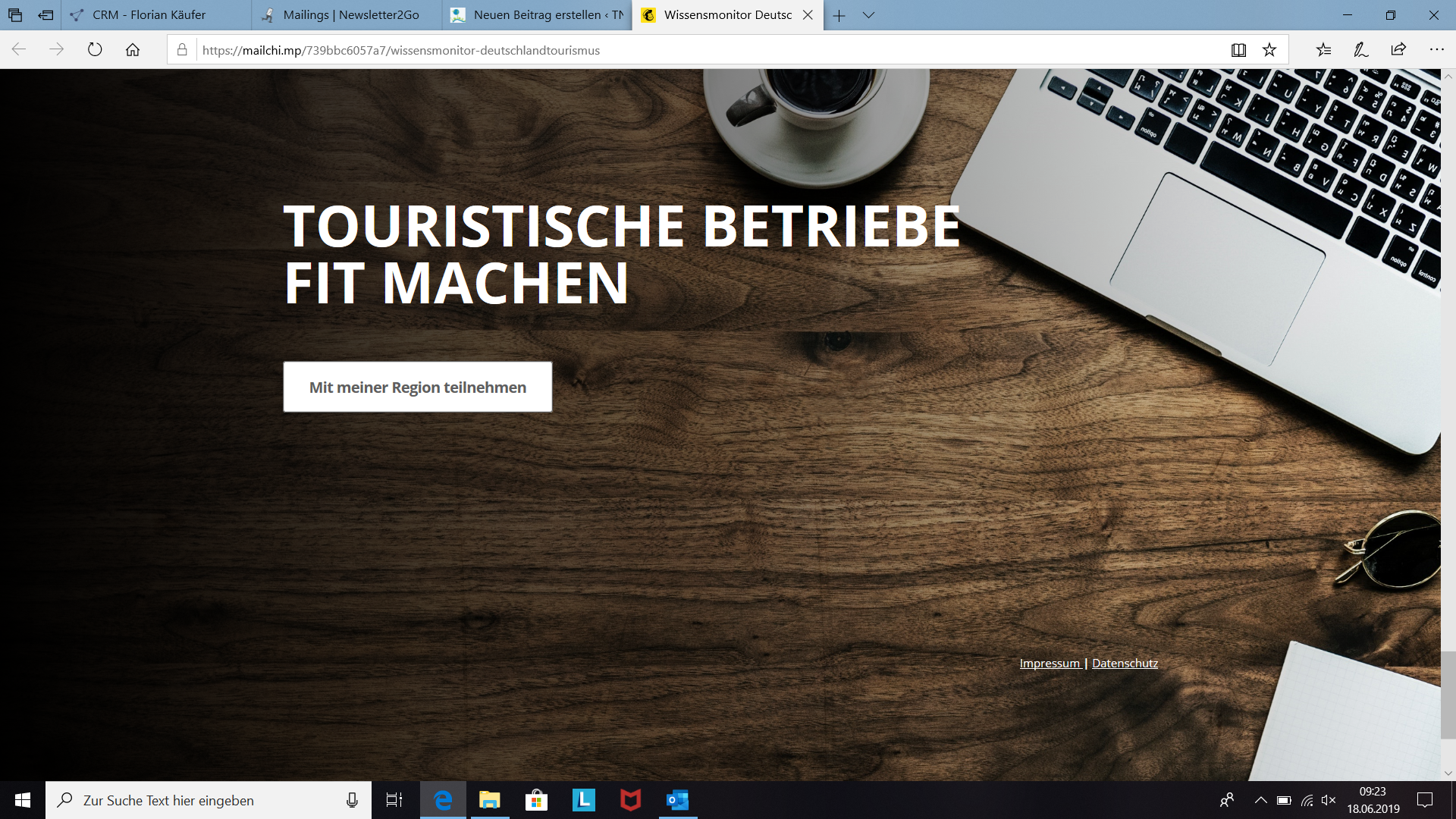Reload the page with refresh icon
1456x819 pixels.
click(95, 50)
